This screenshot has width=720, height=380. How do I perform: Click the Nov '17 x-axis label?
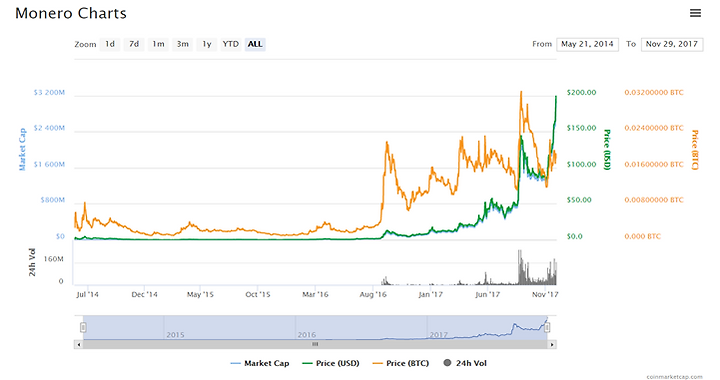coord(545,294)
